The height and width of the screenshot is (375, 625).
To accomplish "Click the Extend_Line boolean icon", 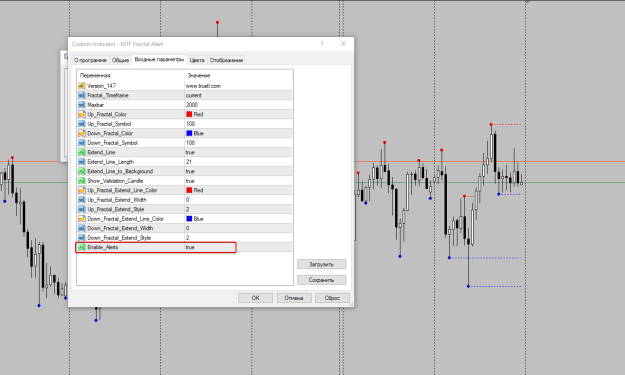I will tap(82, 152).
